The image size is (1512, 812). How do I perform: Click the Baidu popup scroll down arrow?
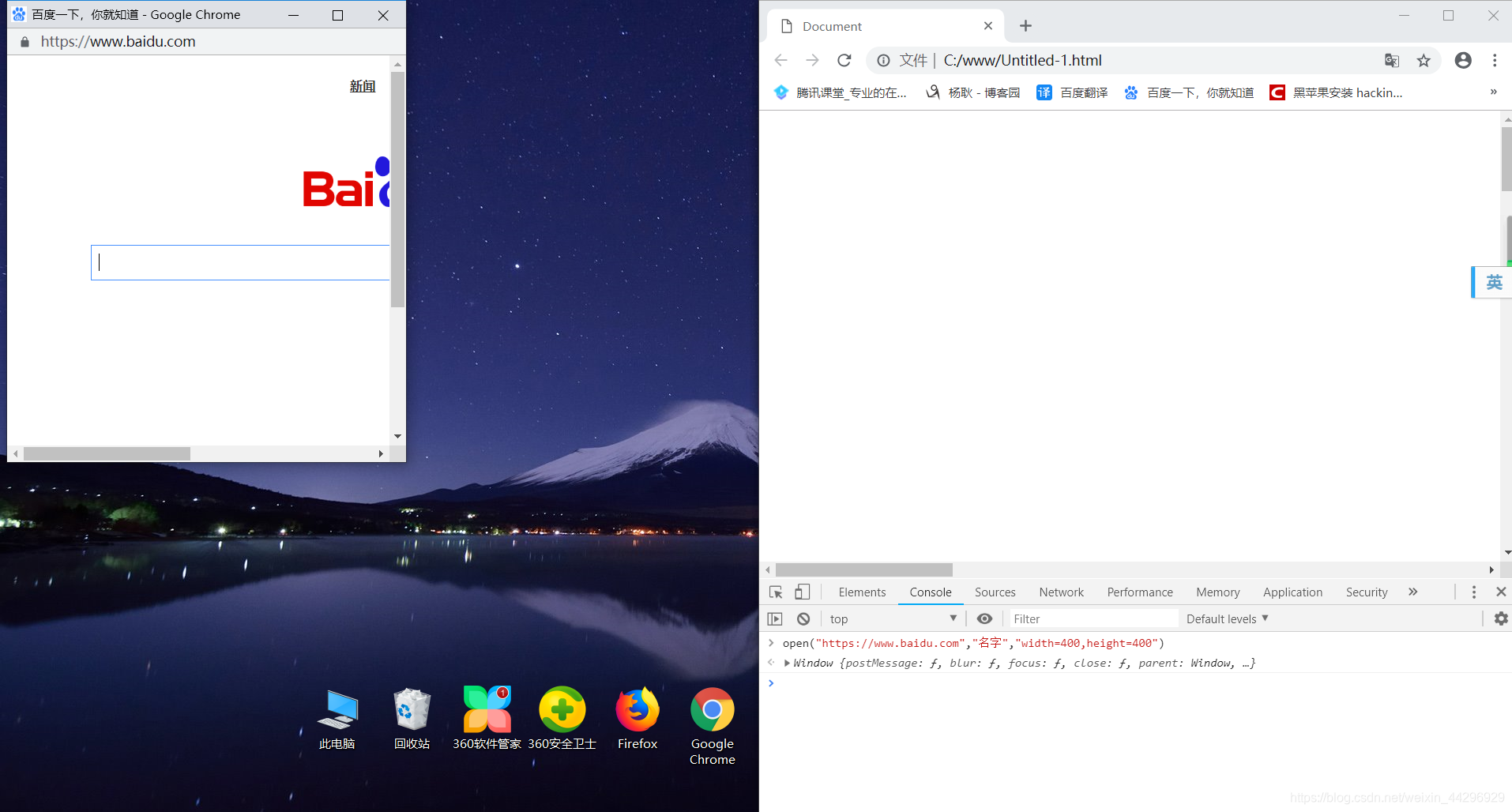click(x=397, y=436)
